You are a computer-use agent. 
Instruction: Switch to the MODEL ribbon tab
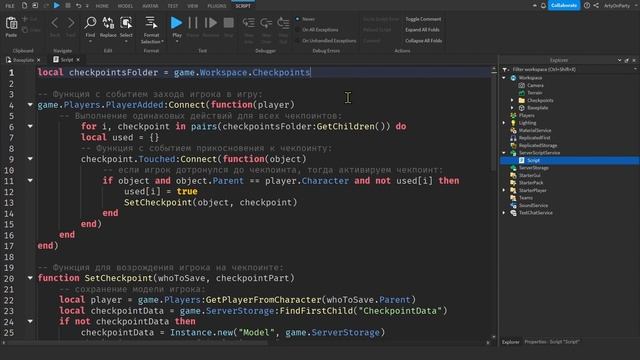125,6
